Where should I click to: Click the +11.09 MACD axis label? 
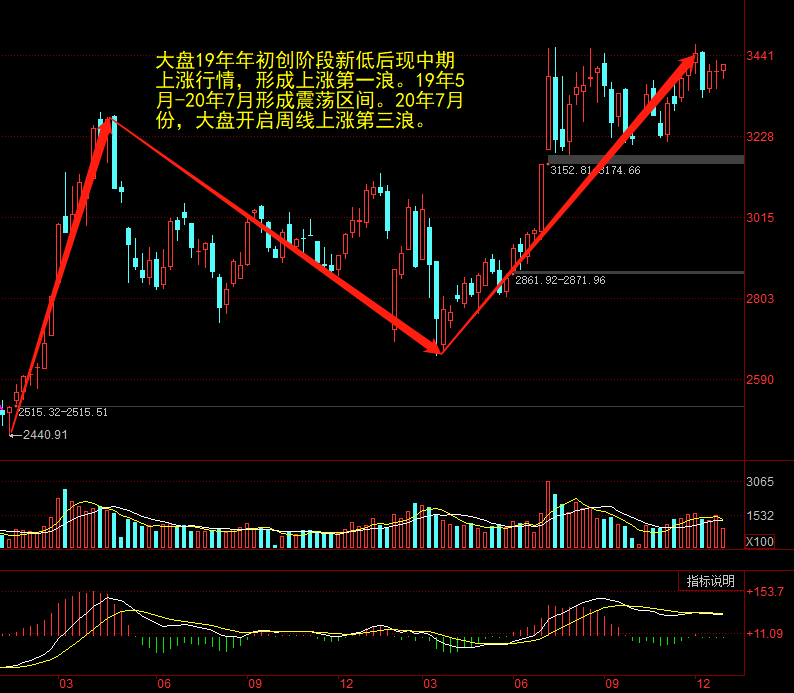(x=767, y=634)
